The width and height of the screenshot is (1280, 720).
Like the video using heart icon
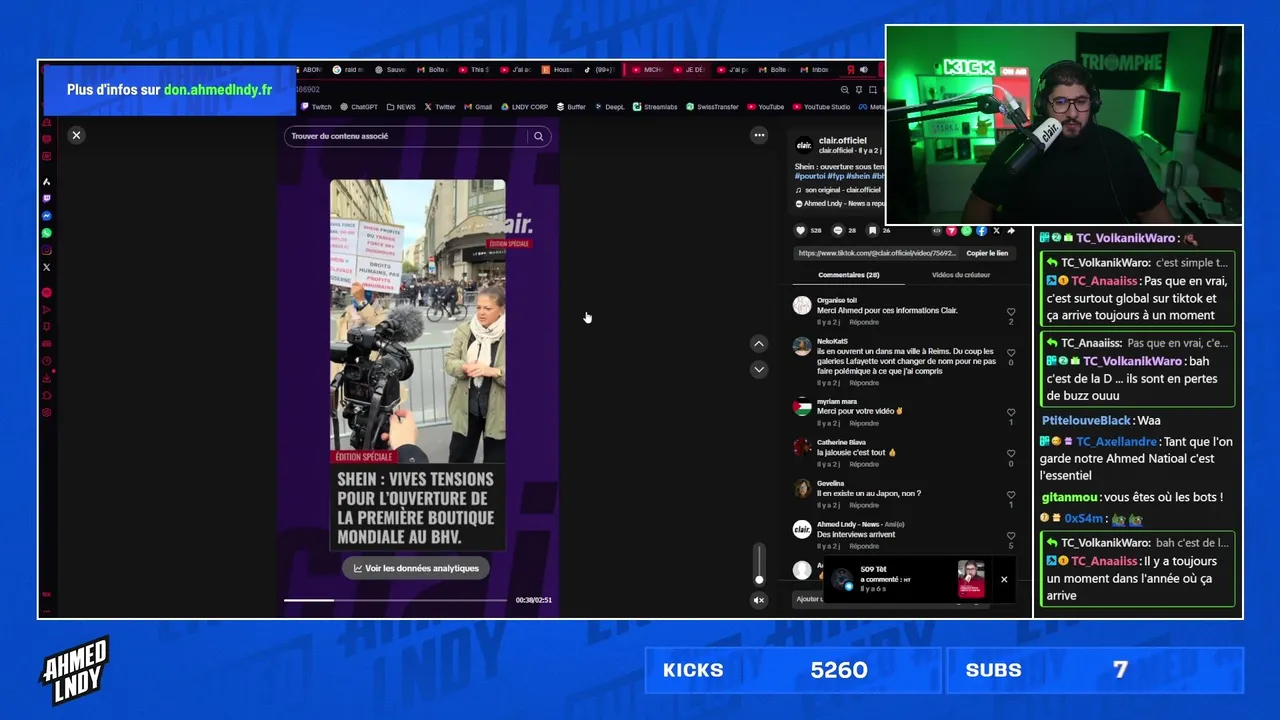coord(802,230)
